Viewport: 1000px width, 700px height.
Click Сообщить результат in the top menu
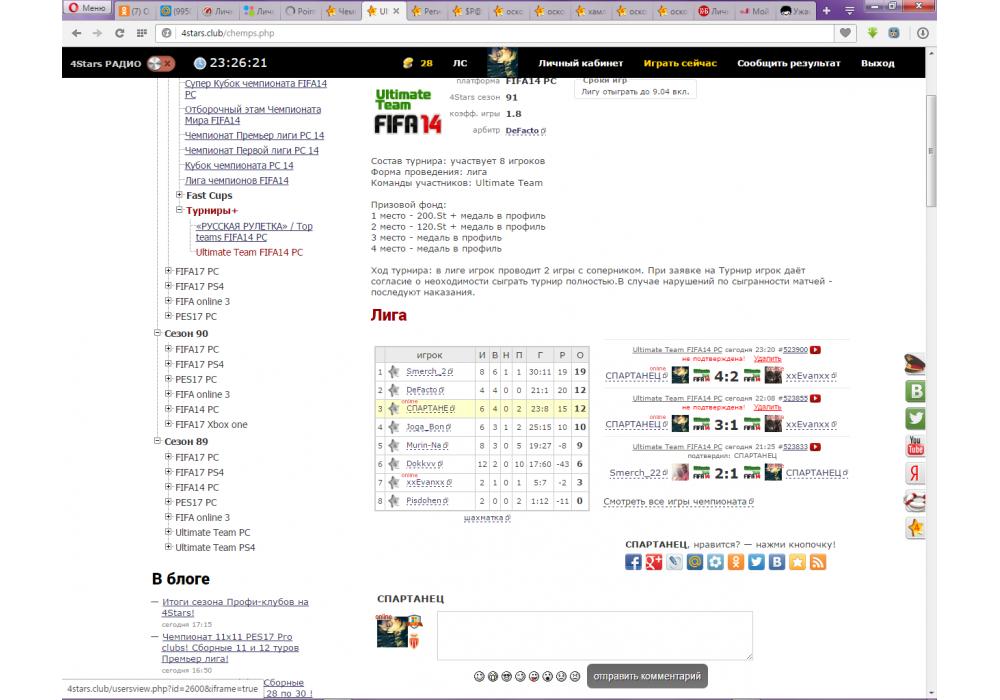pyautogui.click(x=789, y=63)
